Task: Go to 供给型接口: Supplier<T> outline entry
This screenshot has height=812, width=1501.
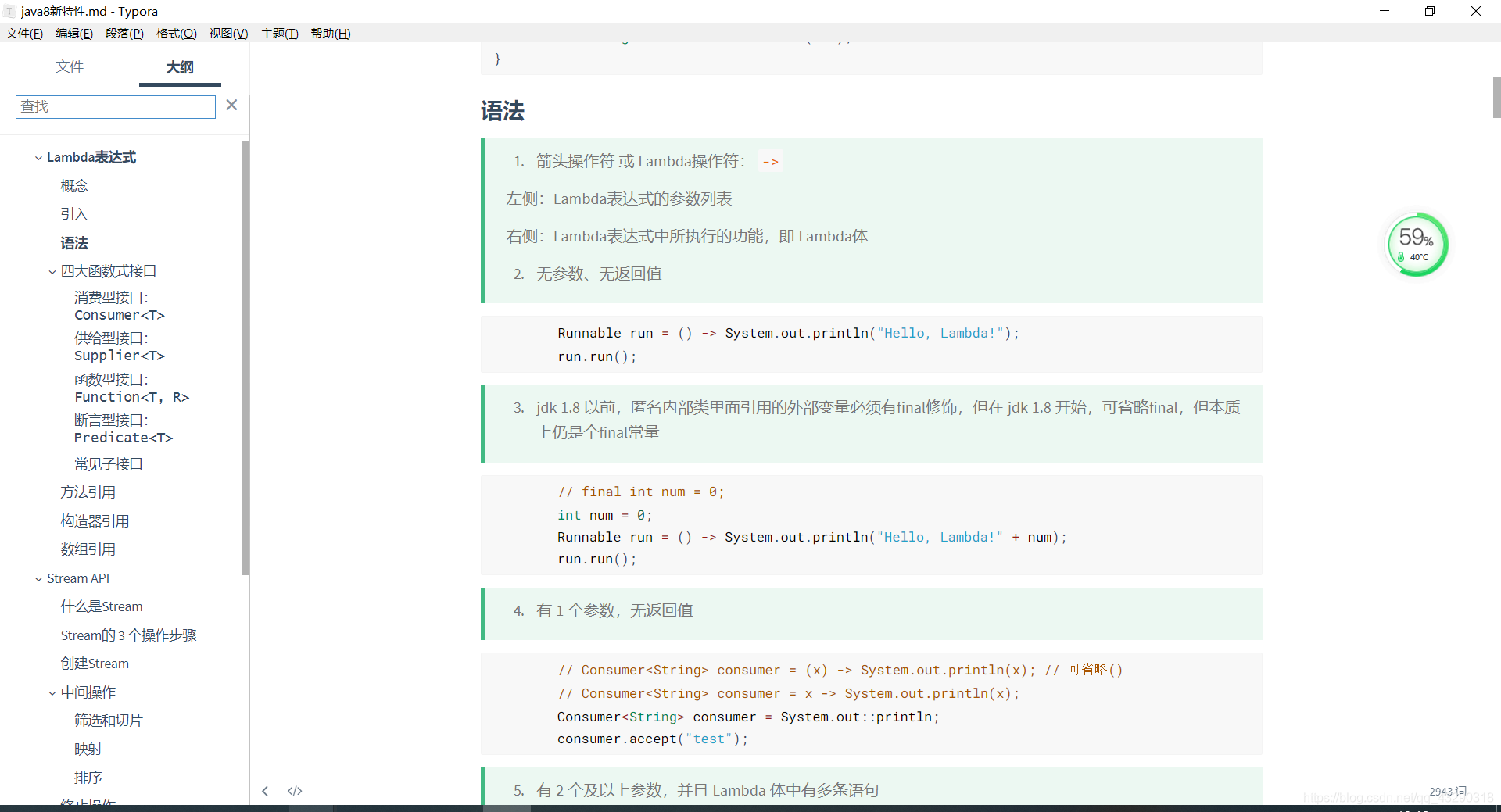Action: tap(119, 346)
